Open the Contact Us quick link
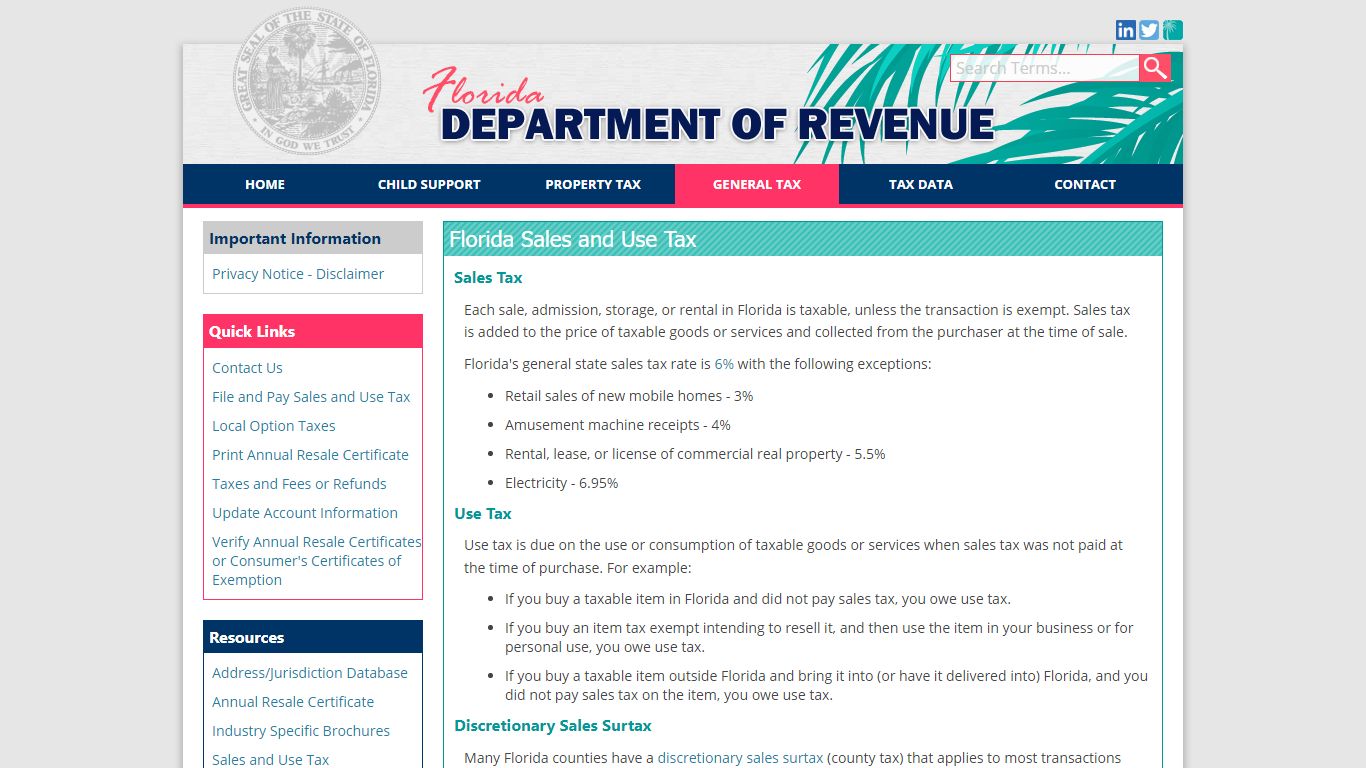1366x768 pixels. pyautogui.click(x=247, y=368)
